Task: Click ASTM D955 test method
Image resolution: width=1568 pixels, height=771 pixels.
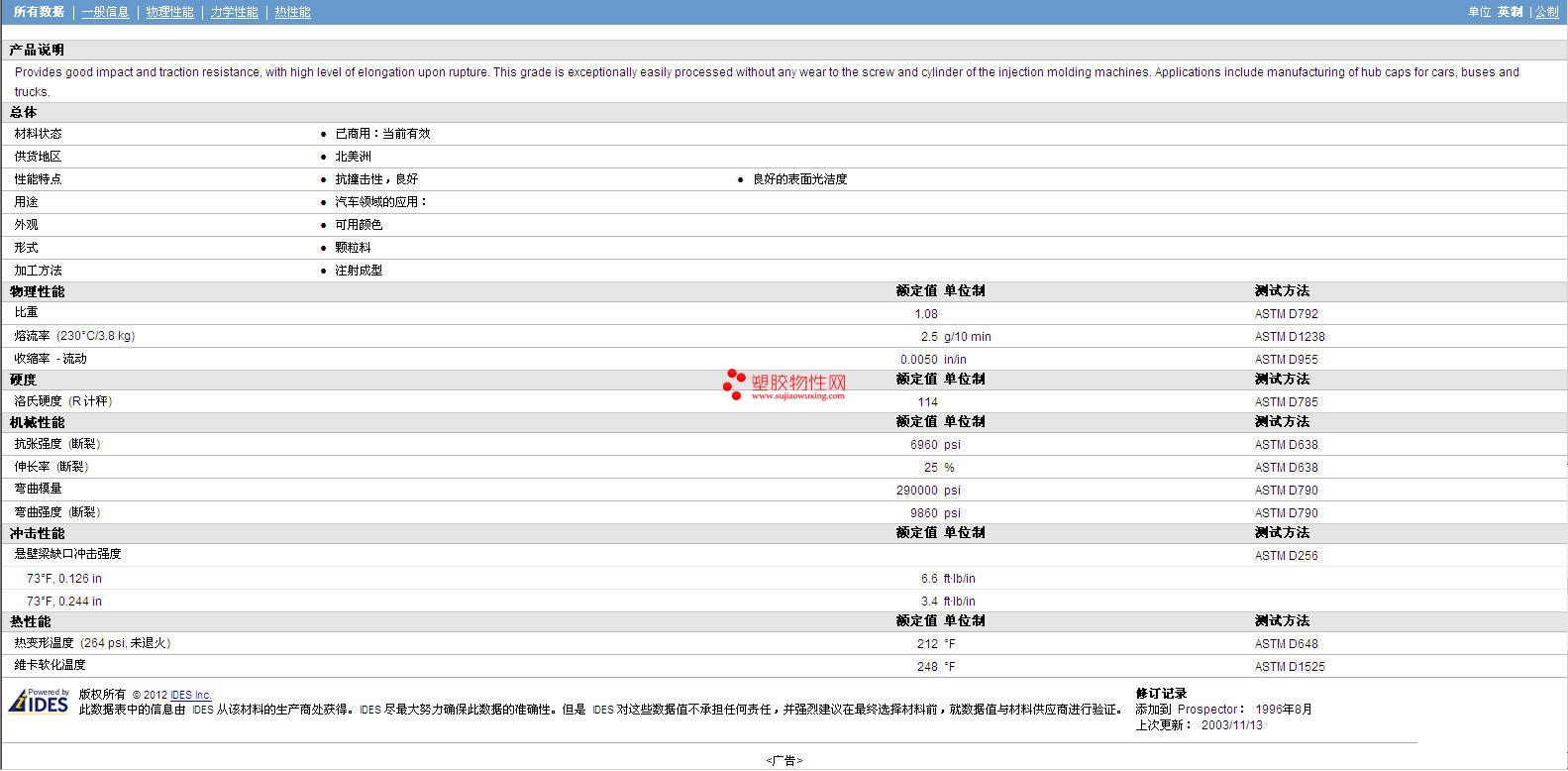Action: pos(1286,360)
